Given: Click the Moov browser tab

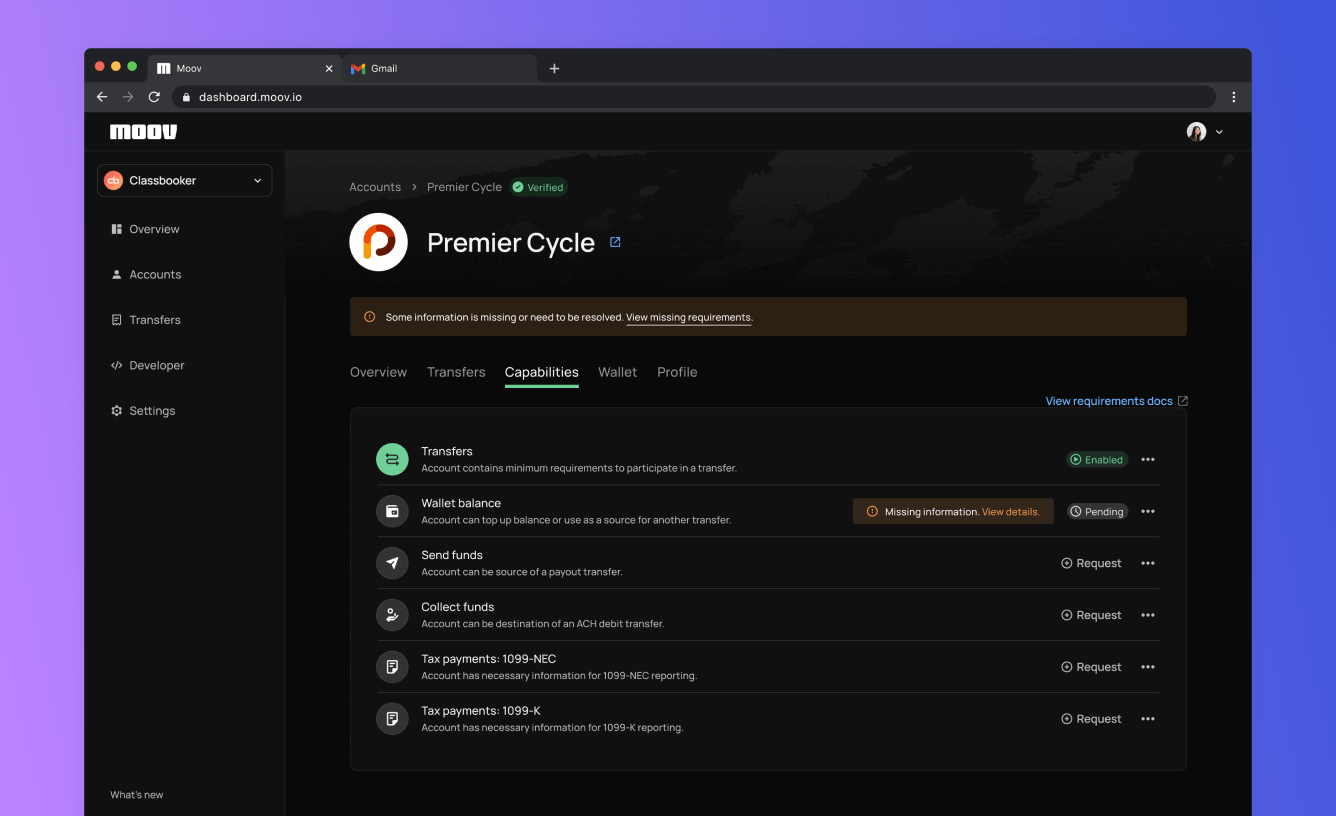Looking at the screenshot, I should [246, 68].
